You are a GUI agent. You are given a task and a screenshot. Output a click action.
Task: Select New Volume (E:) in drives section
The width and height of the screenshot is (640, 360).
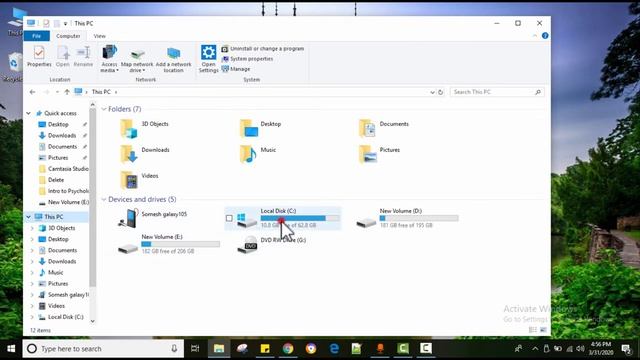[x=168, y=244]
